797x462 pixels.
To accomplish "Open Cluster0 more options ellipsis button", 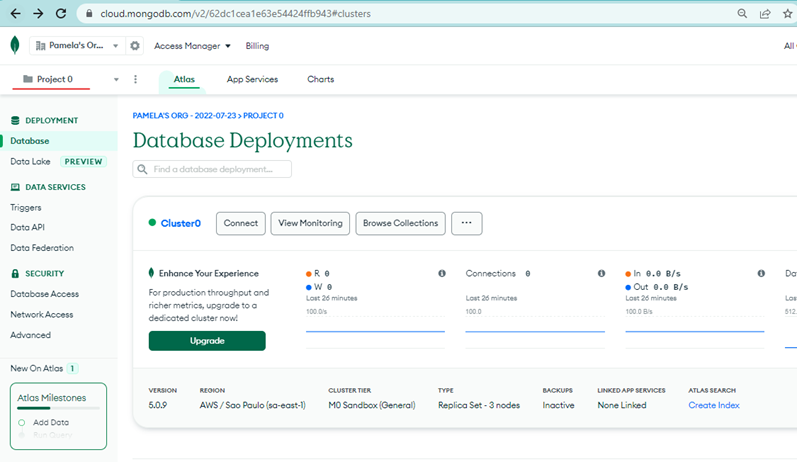I will point(467,223).
